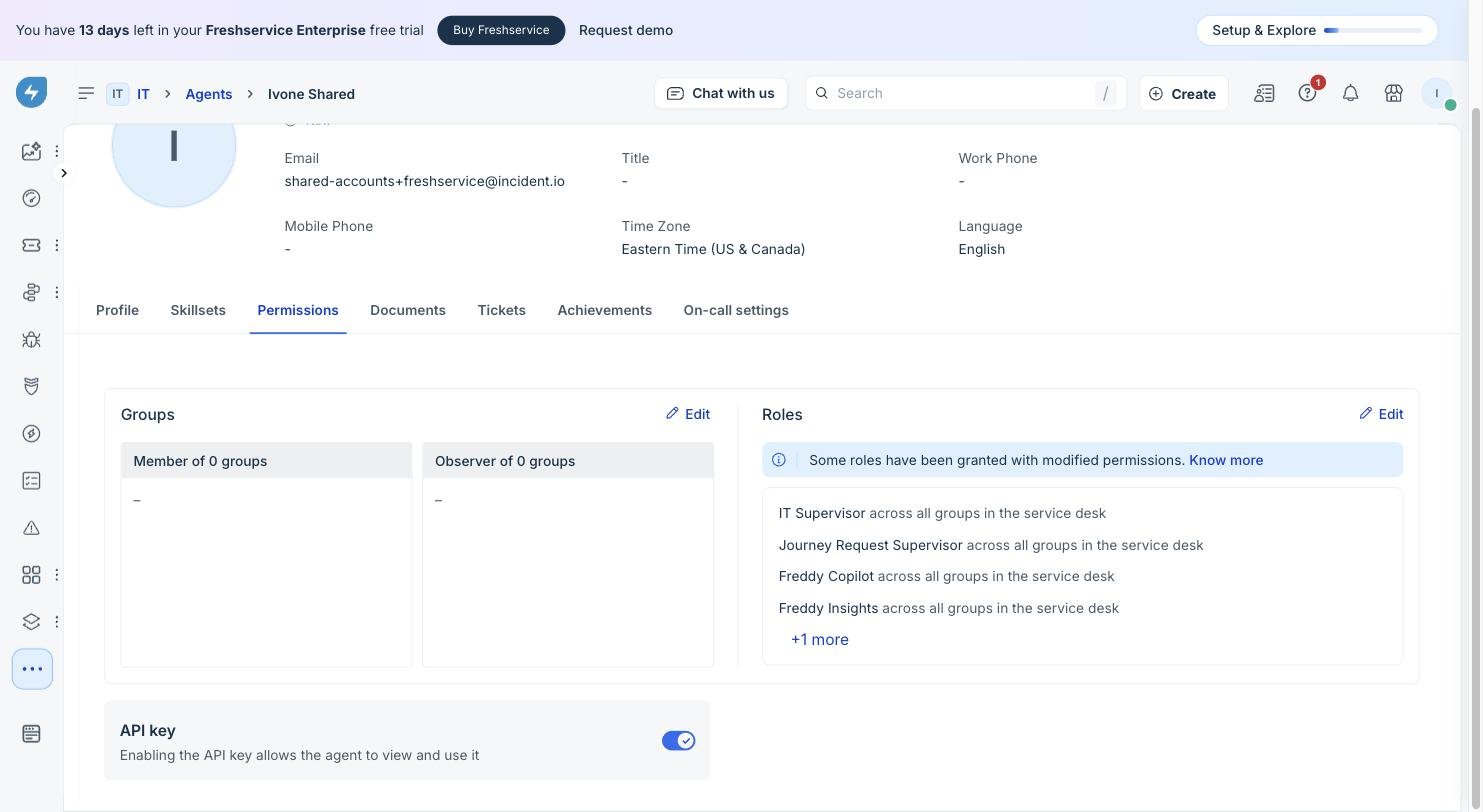Select the Permissions tab

[298, 310]
